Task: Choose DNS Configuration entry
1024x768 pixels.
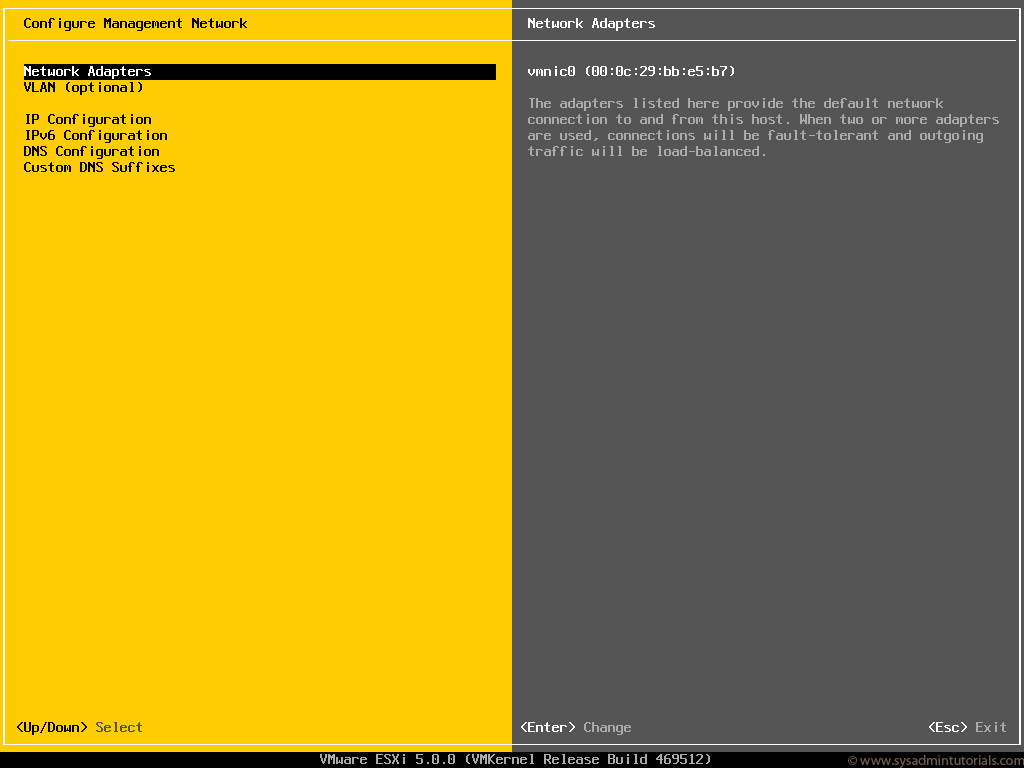Action: tap(91, 152)
